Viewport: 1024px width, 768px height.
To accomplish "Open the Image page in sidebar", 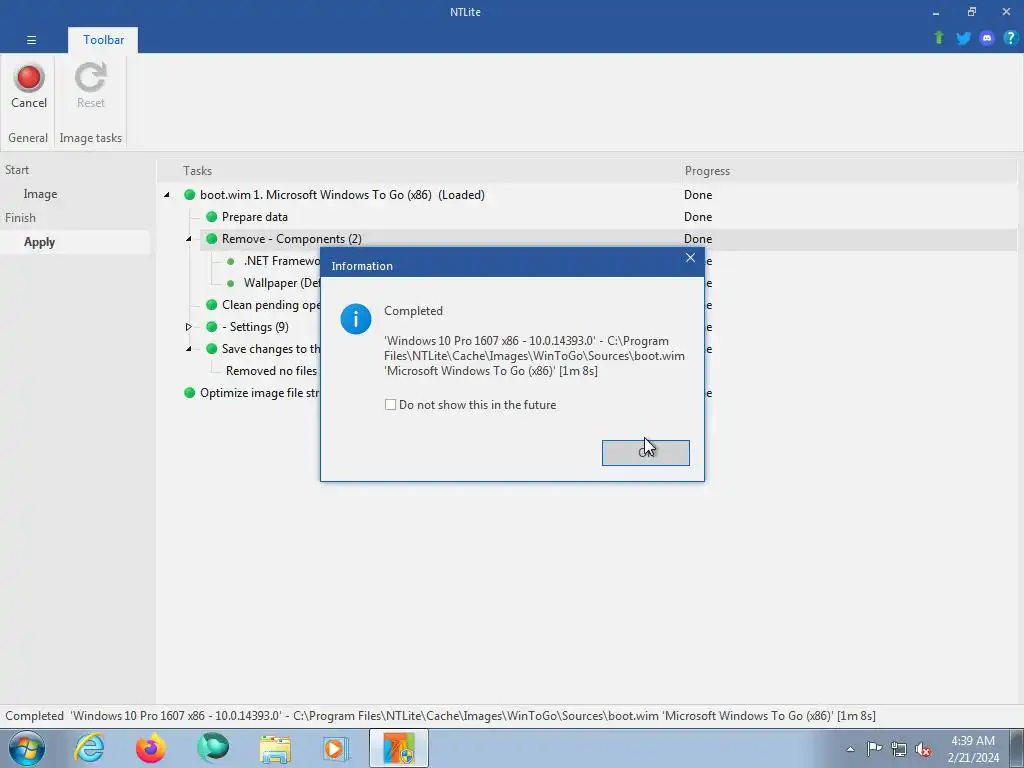I will 40,194.
